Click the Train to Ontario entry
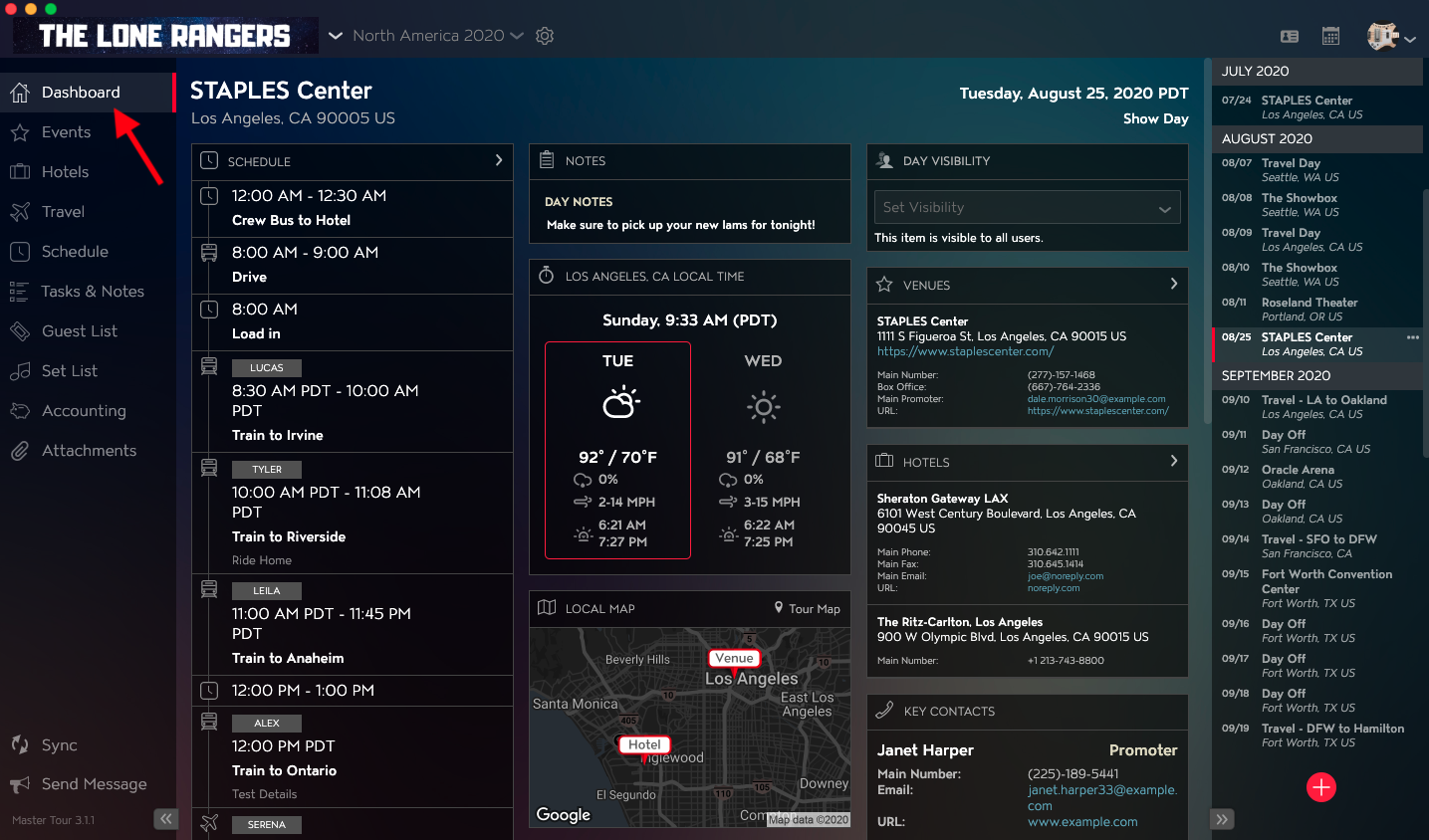This screenshot has width=1429, height=840. click(x=353, y=757)
